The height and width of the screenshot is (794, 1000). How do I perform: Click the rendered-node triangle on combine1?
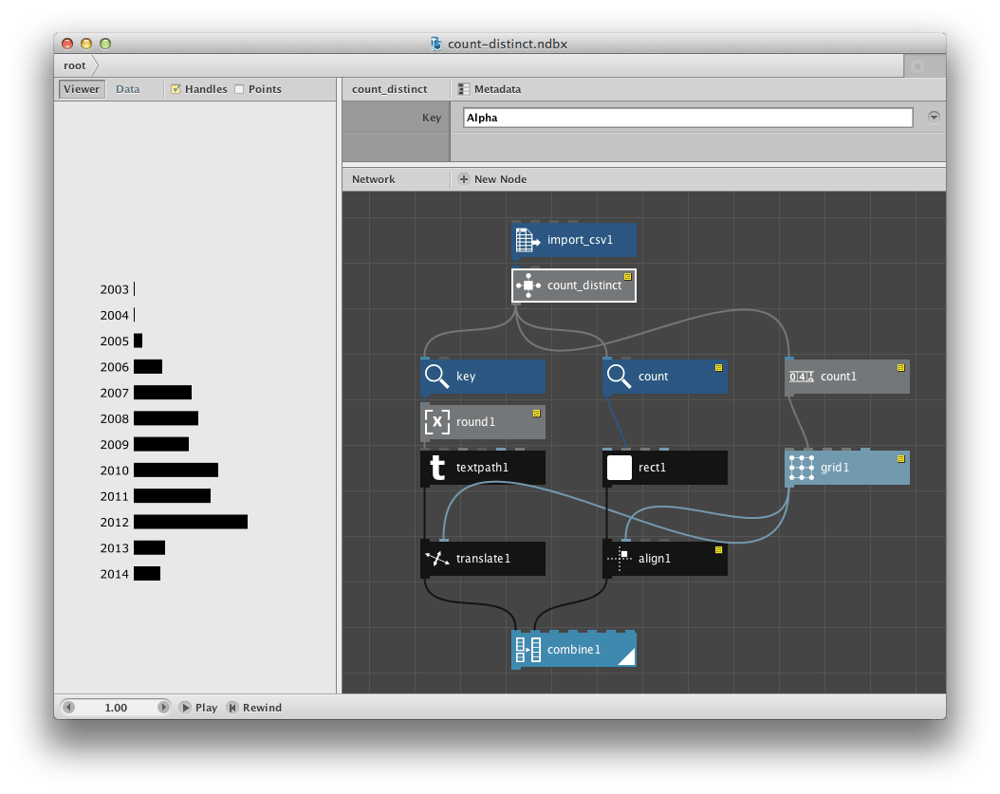point(628,657)
